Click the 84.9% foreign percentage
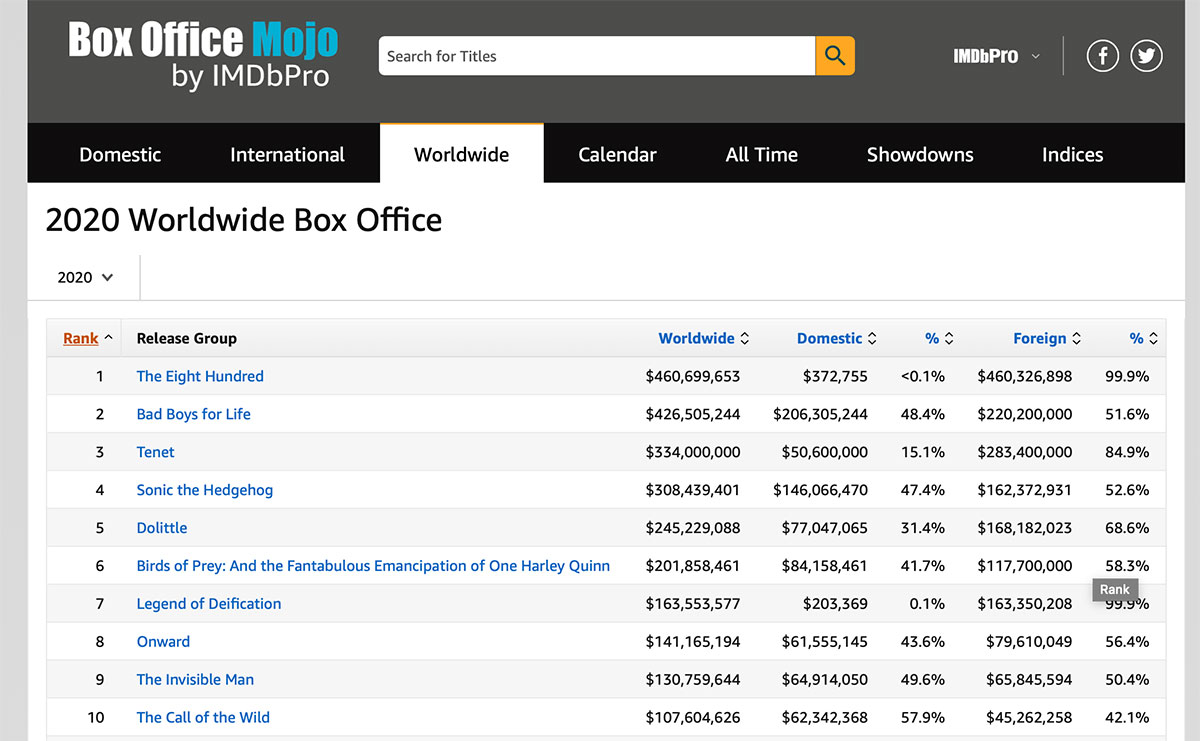 pyautogui.click(x=1127, y=452)
